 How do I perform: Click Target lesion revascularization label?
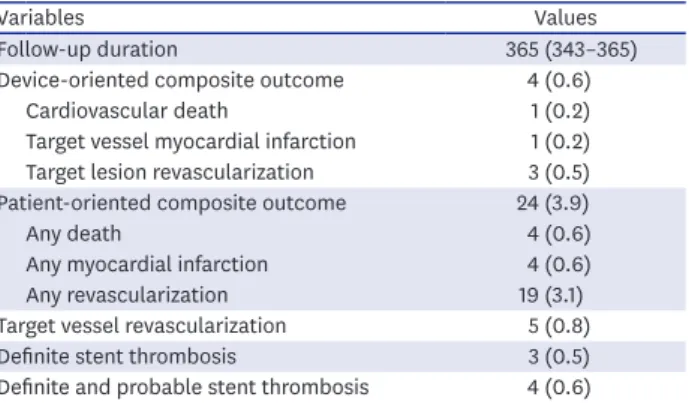pos(170,172)
